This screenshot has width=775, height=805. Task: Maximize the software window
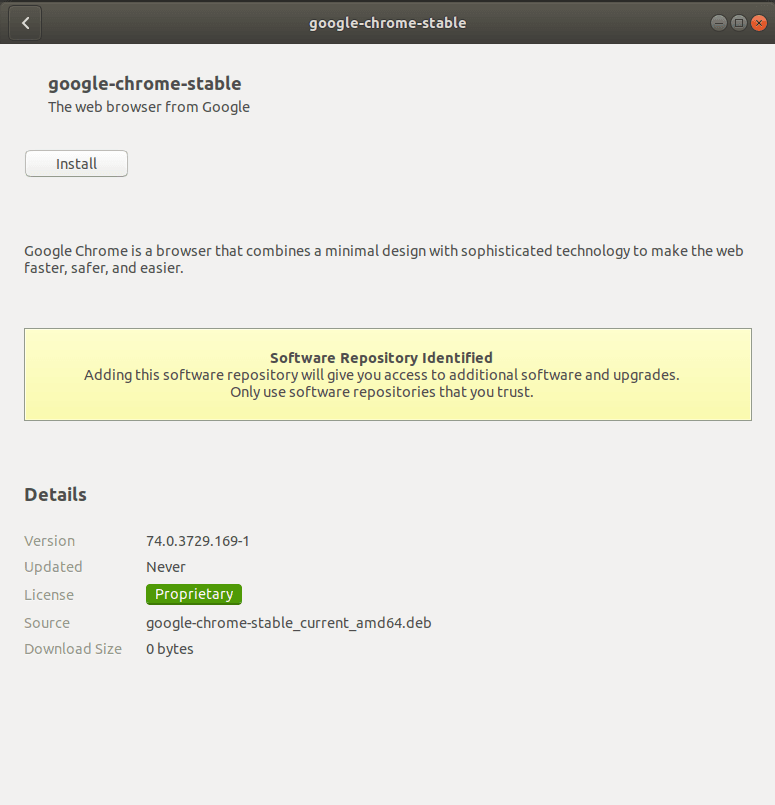point(739,23)
